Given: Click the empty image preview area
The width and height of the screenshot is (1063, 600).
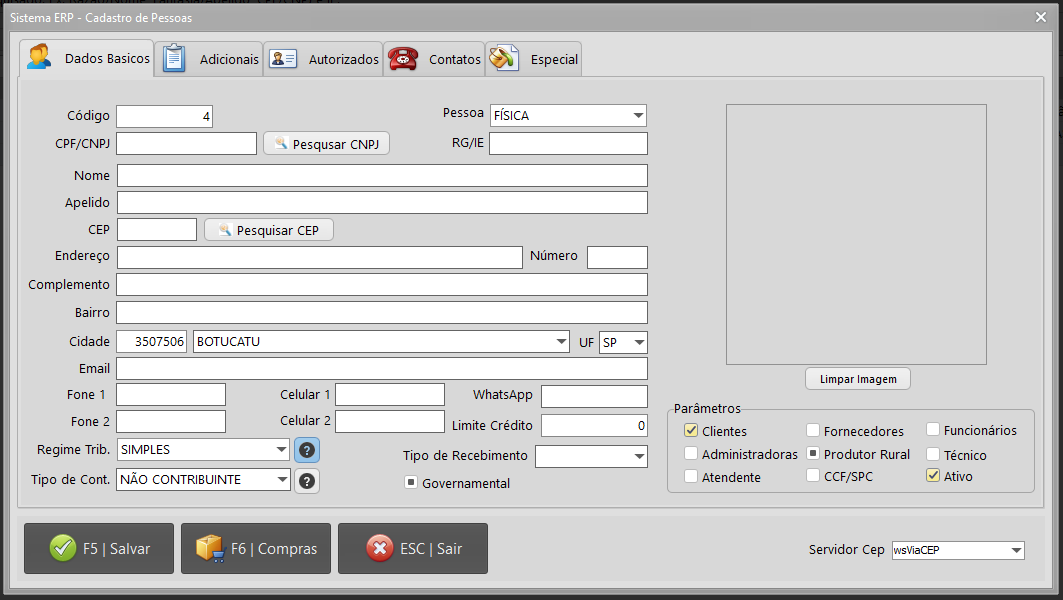Looking at the screenshot, I should tap(856, 234).
